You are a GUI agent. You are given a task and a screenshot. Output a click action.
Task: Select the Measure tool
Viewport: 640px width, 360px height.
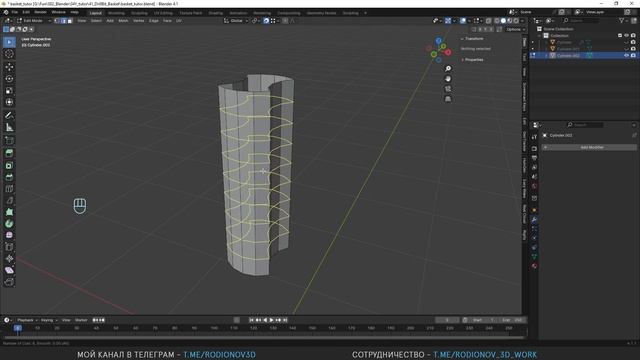[x=9, y=127]
